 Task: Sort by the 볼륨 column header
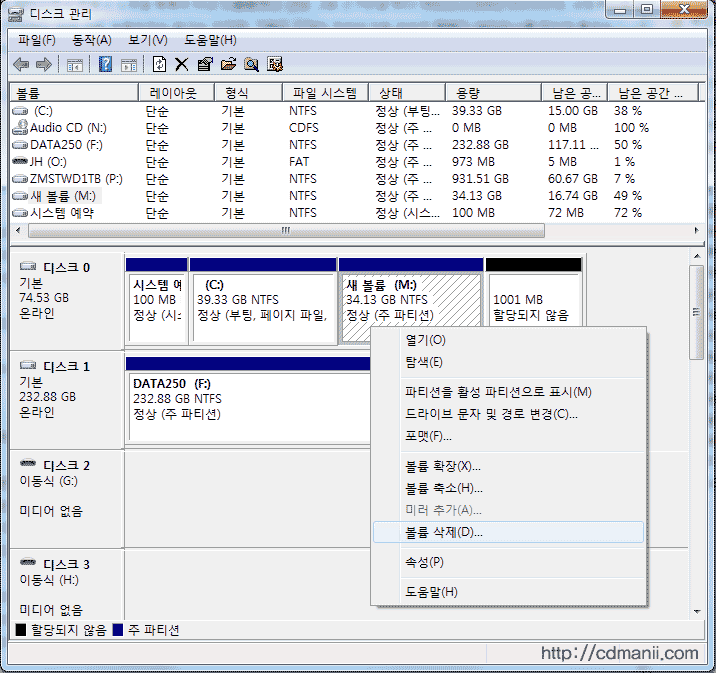point(74,93)
